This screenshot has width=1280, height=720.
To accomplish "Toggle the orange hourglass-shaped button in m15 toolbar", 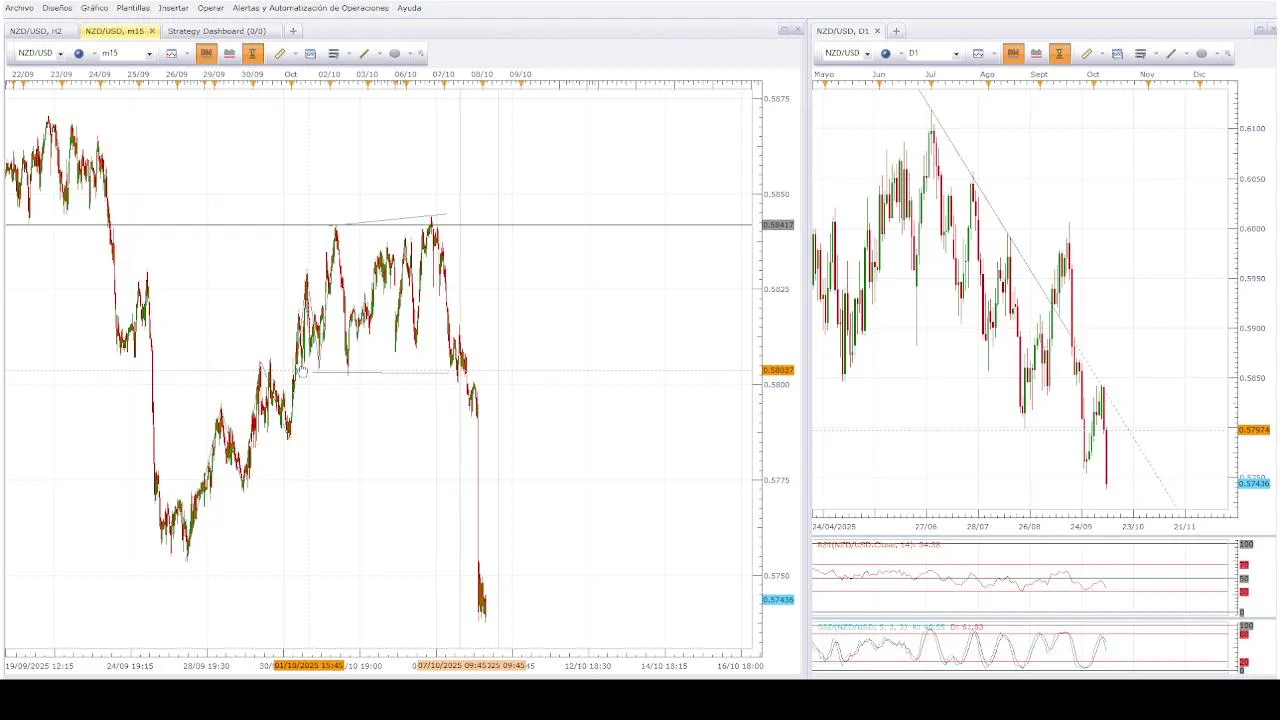I will point(253,54).
